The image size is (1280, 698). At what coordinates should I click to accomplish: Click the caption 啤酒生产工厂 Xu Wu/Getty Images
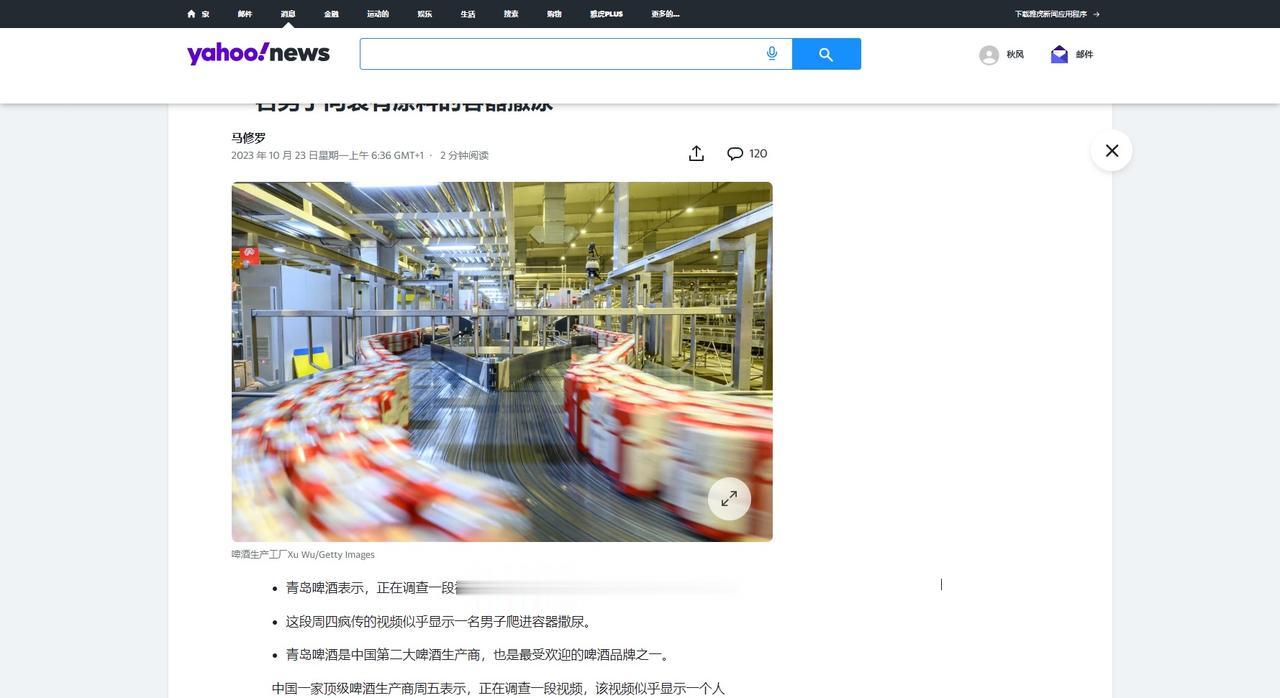(x=303, y=554)
